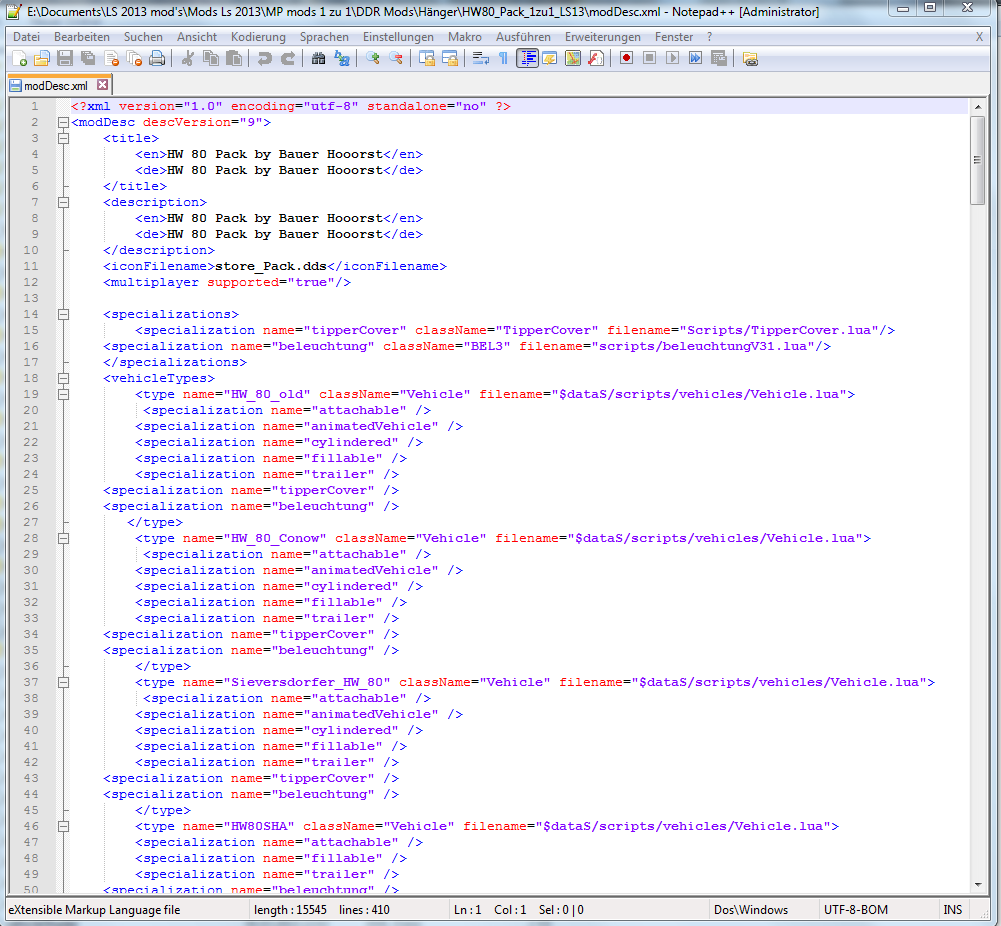Screen dimensions: 1001x926
Task: Click the Stop recording macro icon
Action: click(x=649, y=59)
